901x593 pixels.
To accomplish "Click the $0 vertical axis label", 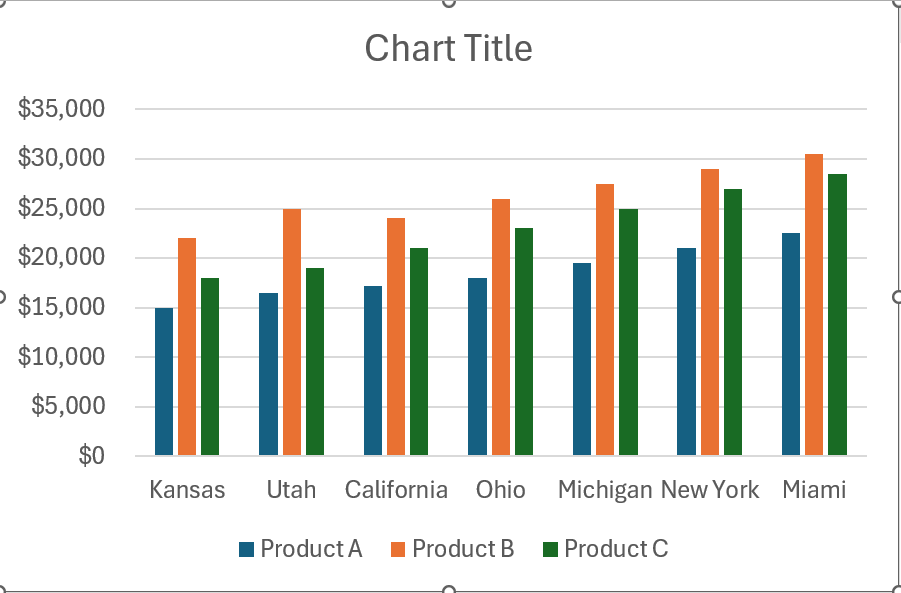I will pyautogui.click(x=90, y=456).
